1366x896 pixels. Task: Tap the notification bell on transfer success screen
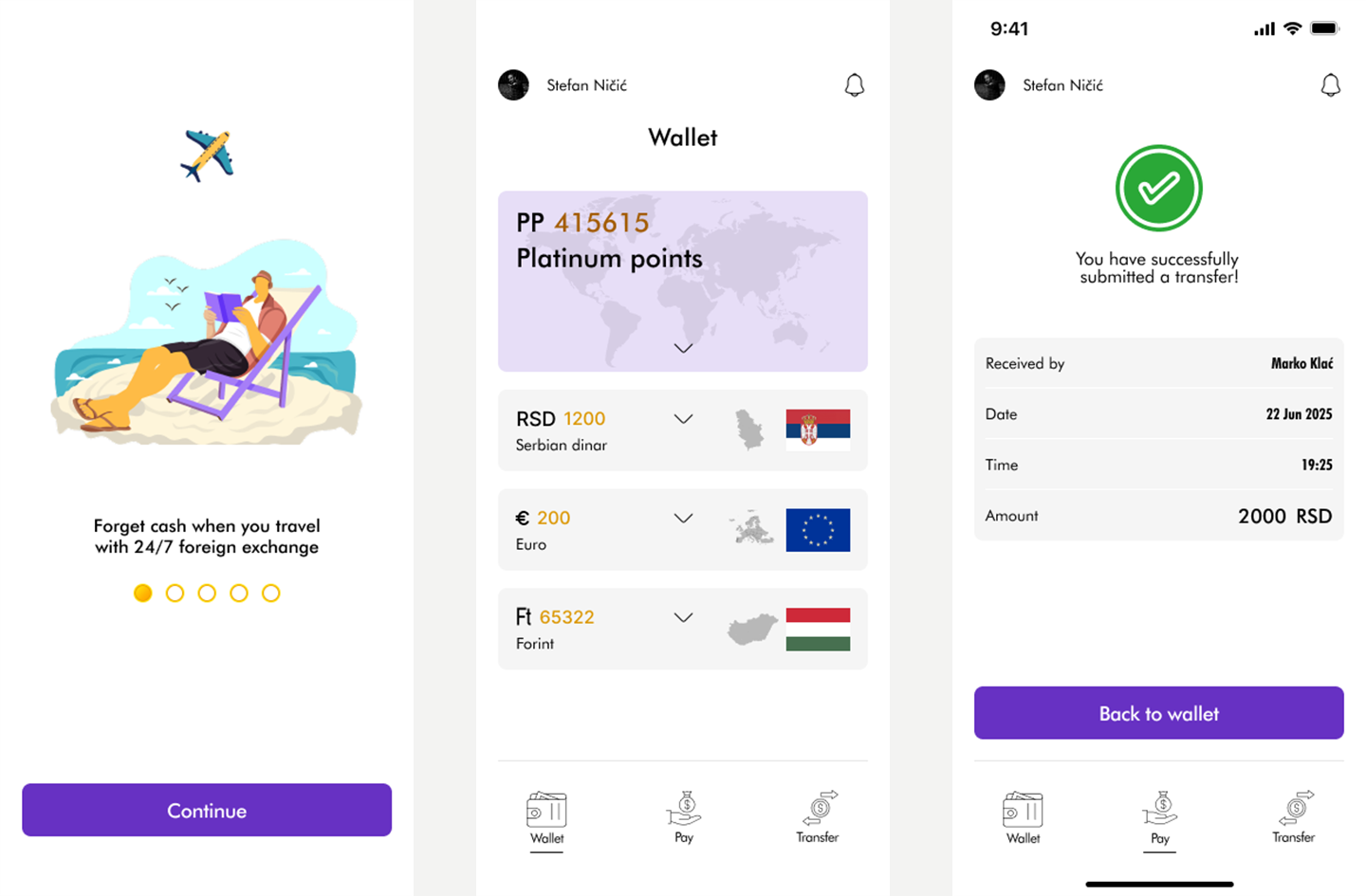(x=1330, y=85)
